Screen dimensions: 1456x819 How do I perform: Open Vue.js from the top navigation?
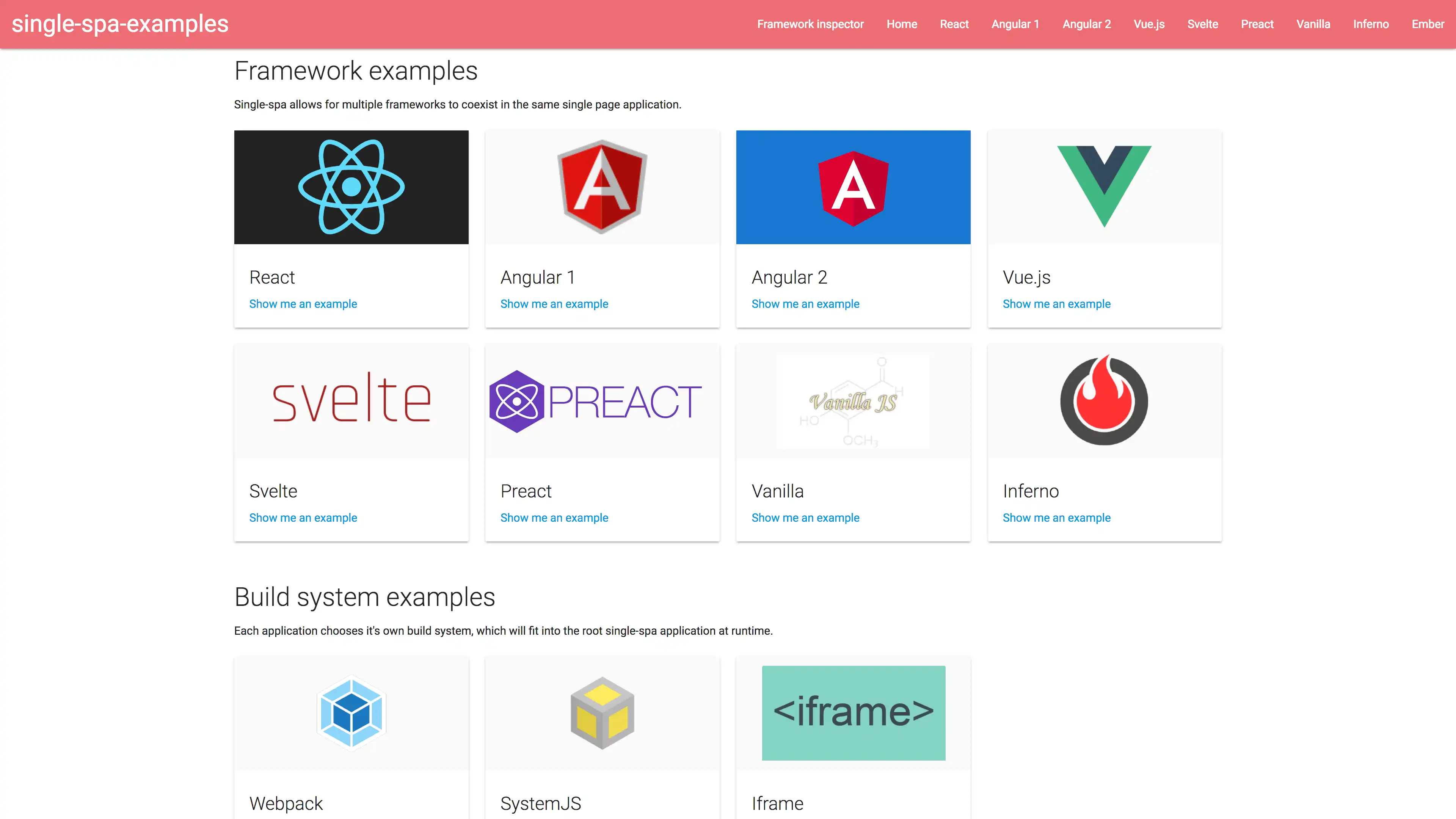pyautogui.click(x=1149, y=24)
